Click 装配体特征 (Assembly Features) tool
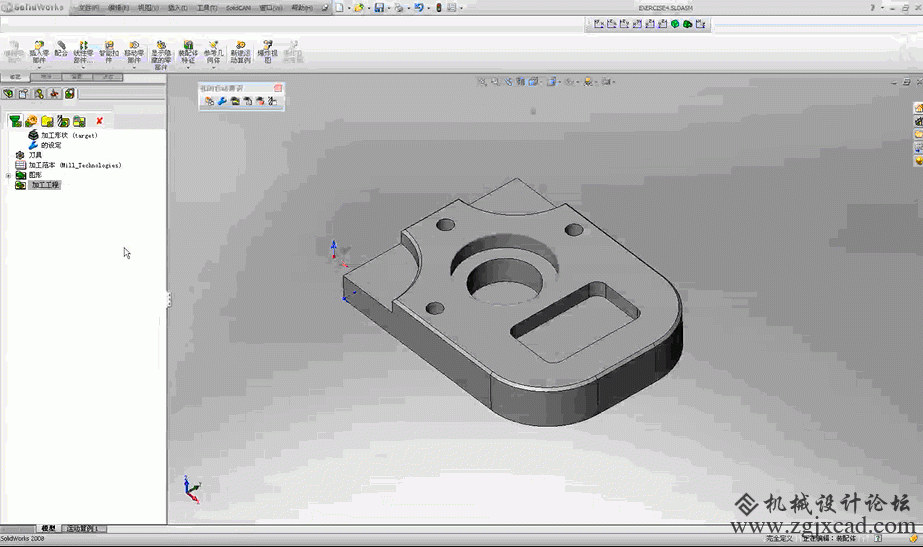The width and height of the screenshot is (923, 547). (x=188, y=52)
